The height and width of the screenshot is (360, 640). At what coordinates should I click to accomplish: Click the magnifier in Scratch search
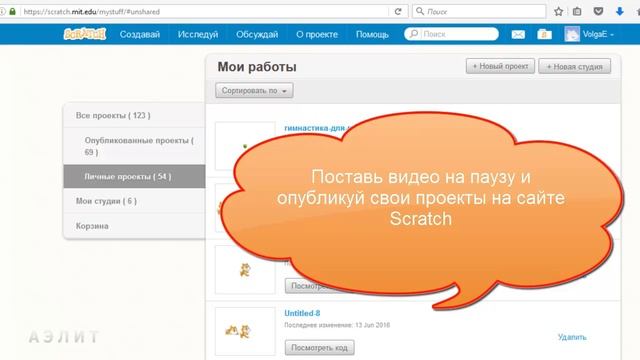pyautogui.click(x=413, y=34)
